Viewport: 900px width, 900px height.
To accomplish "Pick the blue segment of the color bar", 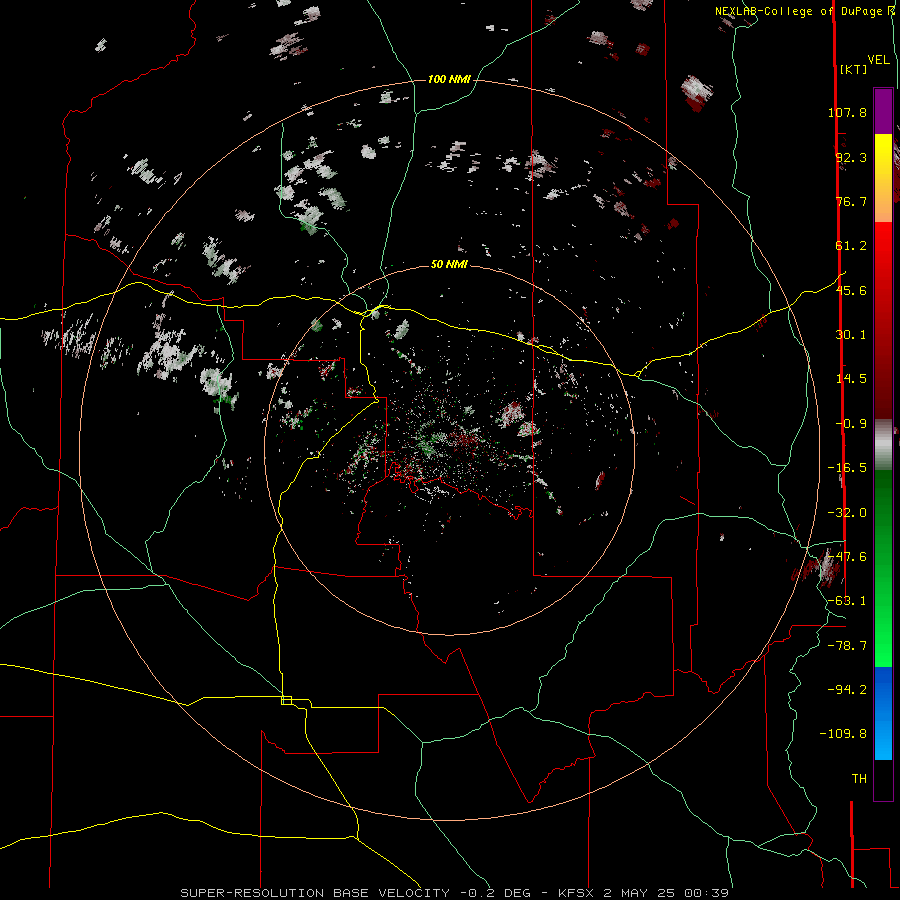I will 883,713.
